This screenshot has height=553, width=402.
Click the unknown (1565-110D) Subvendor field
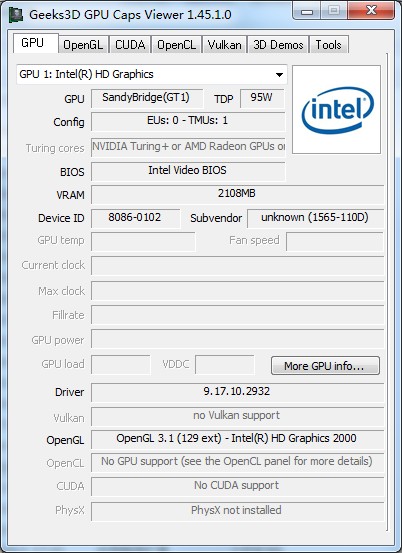point(315,218)
